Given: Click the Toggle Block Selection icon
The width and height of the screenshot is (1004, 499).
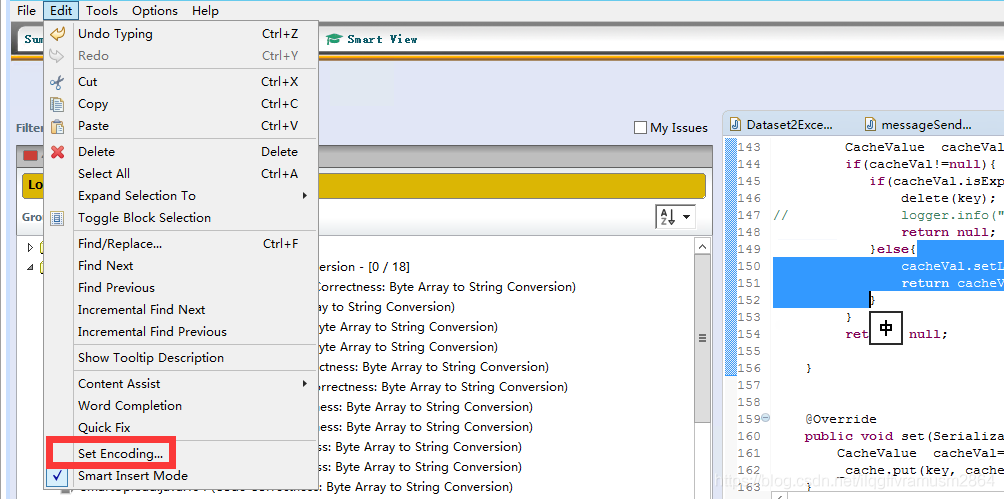Looking at the screenshot, I should click(57, 218).
